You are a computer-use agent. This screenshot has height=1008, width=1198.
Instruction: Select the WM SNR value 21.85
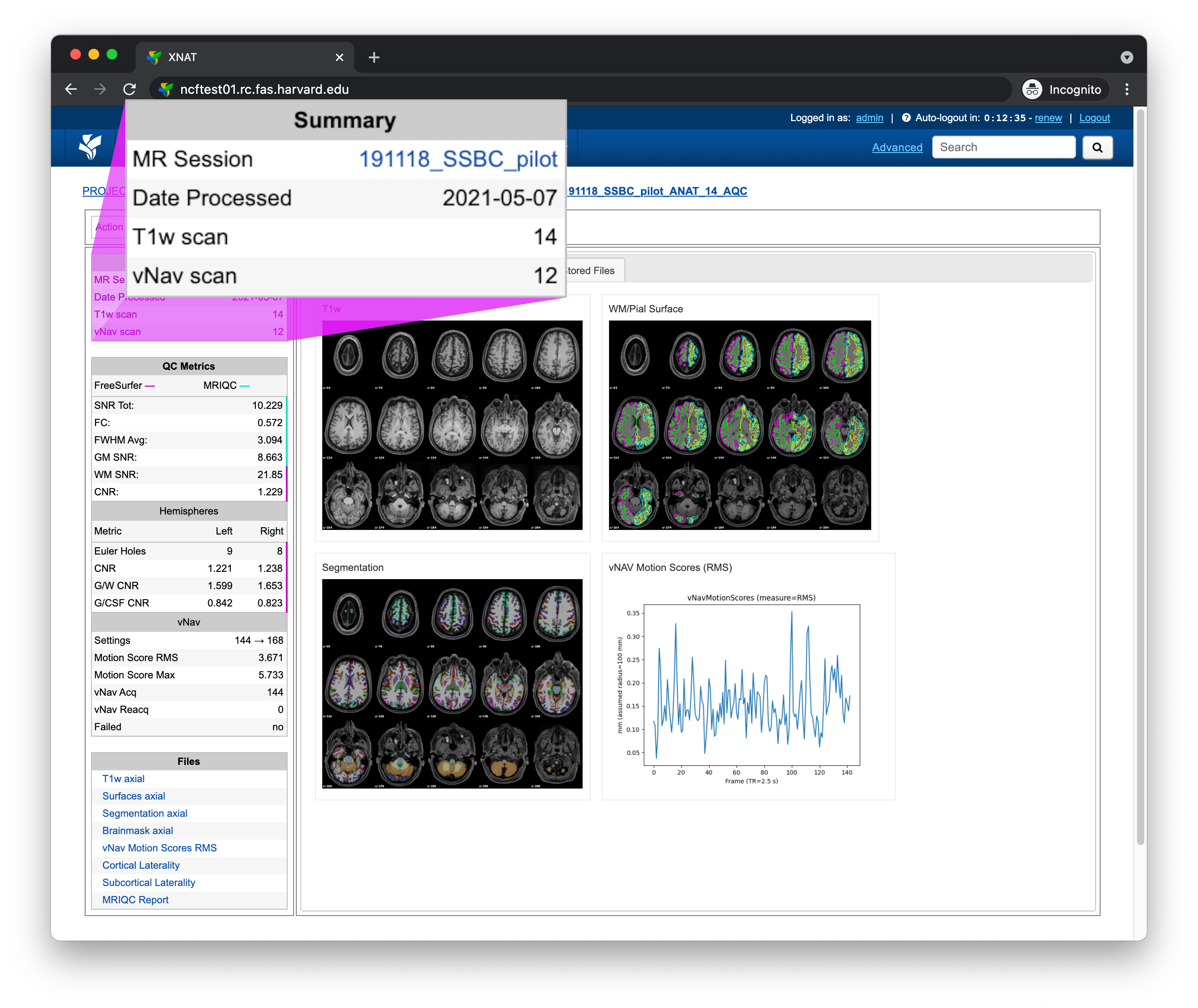click(269, 474)
